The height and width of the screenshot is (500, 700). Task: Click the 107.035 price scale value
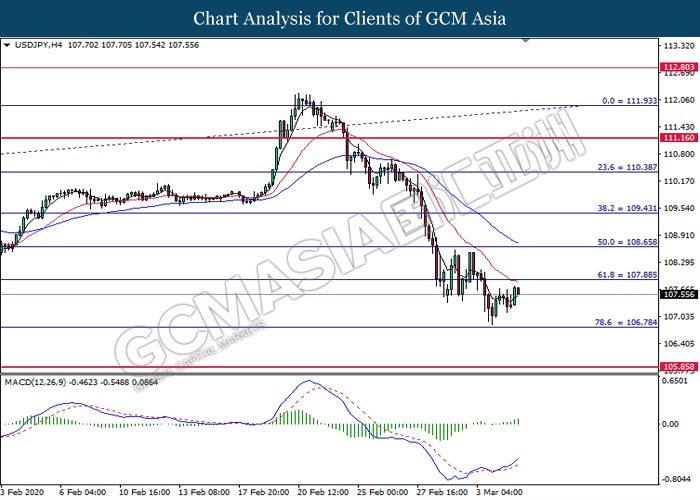click(x=679, y=317)
